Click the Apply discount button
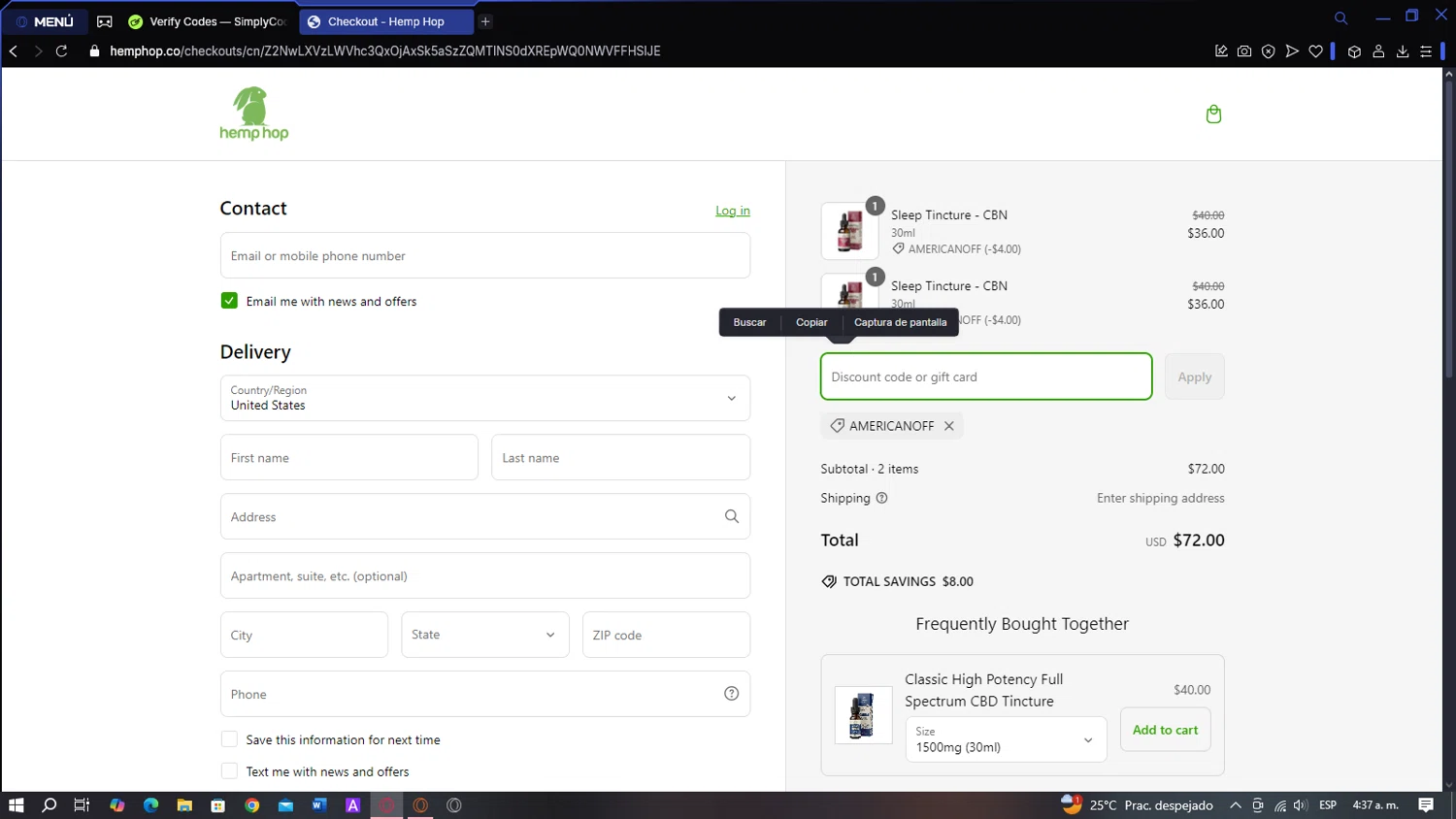This screenshot has width=1456, height=819. pos(1195,377)
